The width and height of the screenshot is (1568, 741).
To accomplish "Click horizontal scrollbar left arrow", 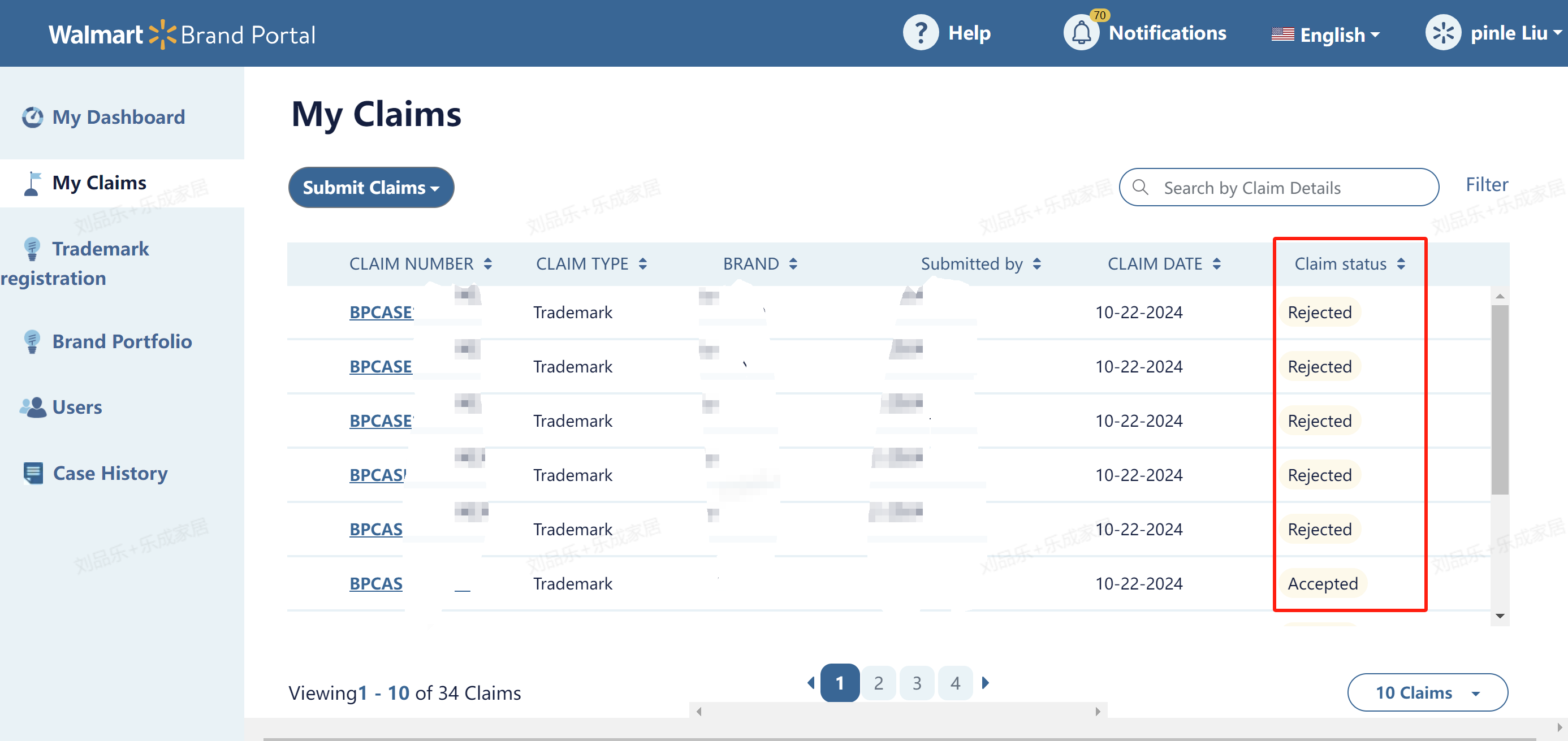I will (x=699, y=711).
